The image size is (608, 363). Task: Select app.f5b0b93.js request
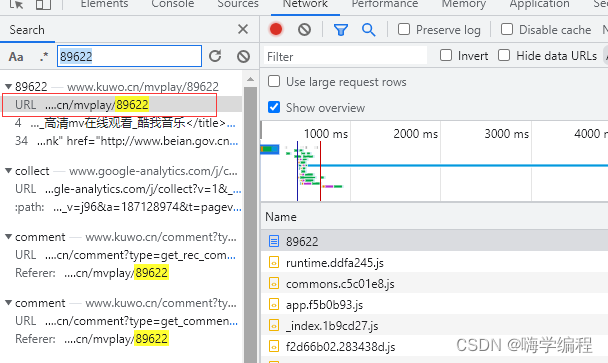(x=434, y=305)
